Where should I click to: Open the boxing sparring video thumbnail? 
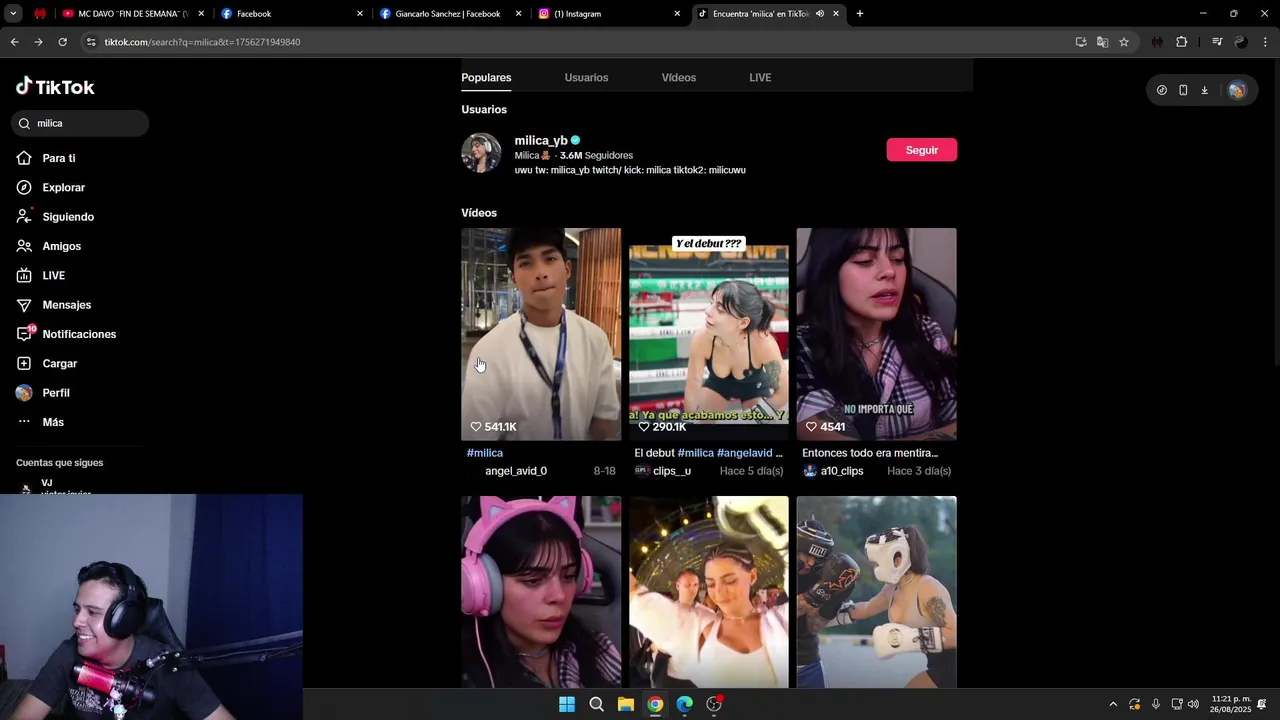tap(876, 592)
